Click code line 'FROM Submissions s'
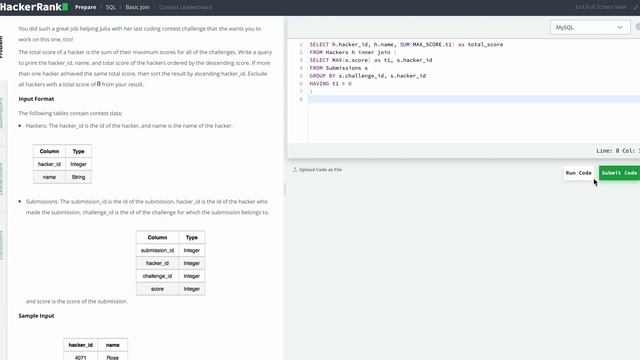 coord(338,68)
